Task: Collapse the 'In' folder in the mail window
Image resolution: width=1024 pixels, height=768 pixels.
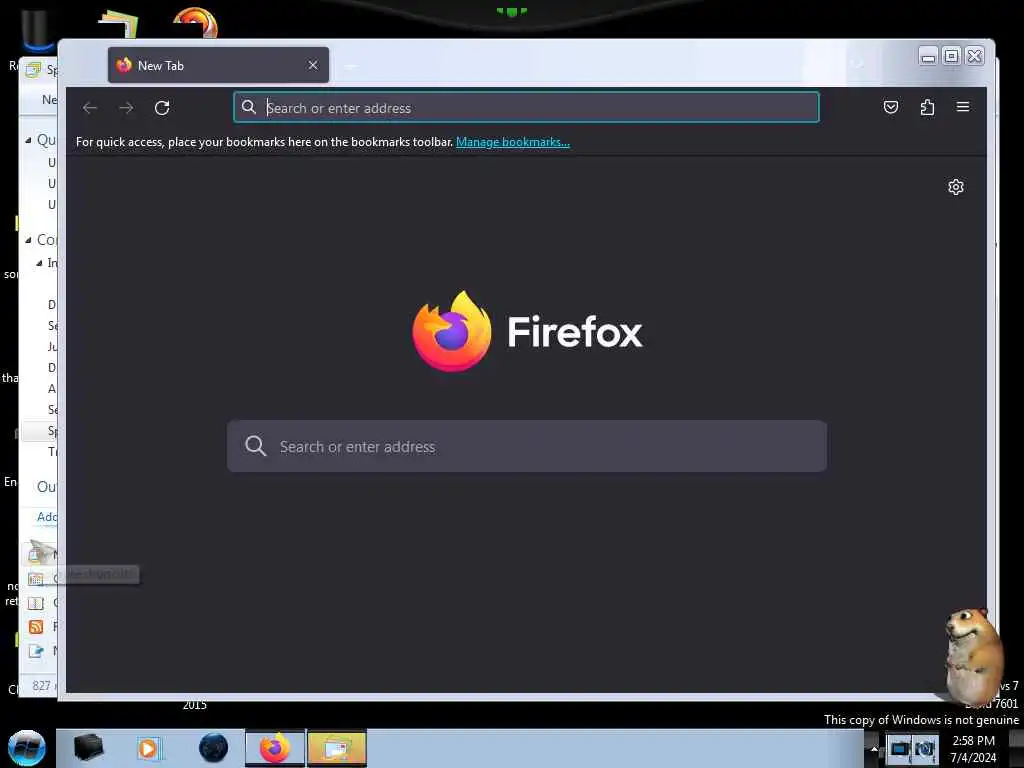Action: (x=39, y=263)
